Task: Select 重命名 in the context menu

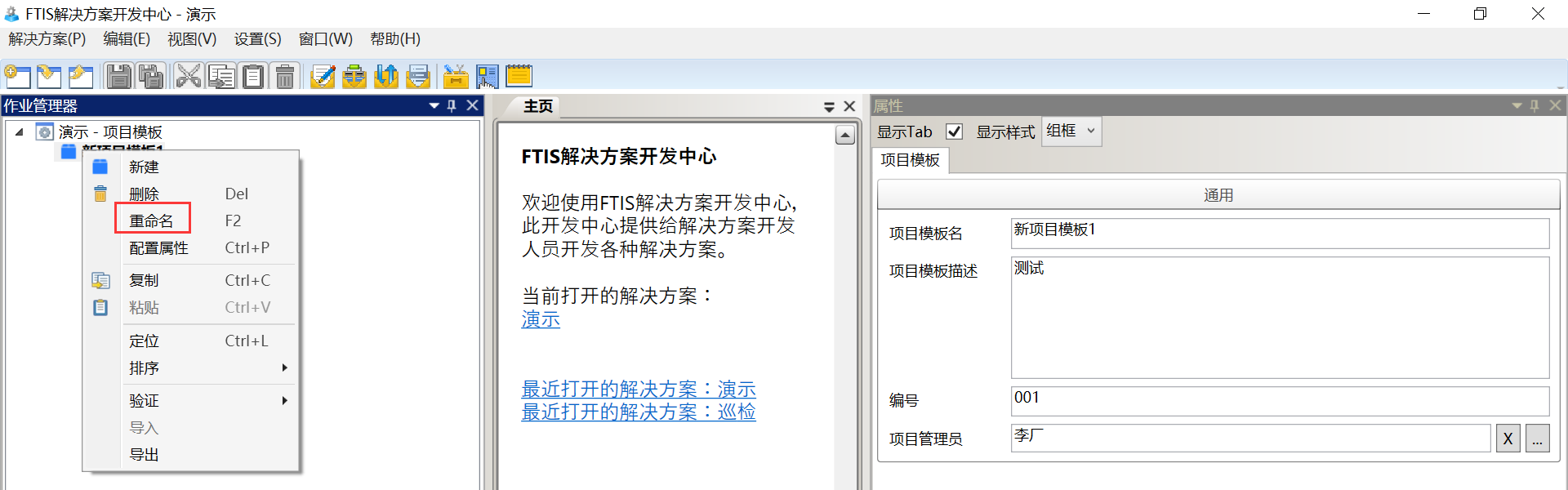Action: tap(152, 221)
